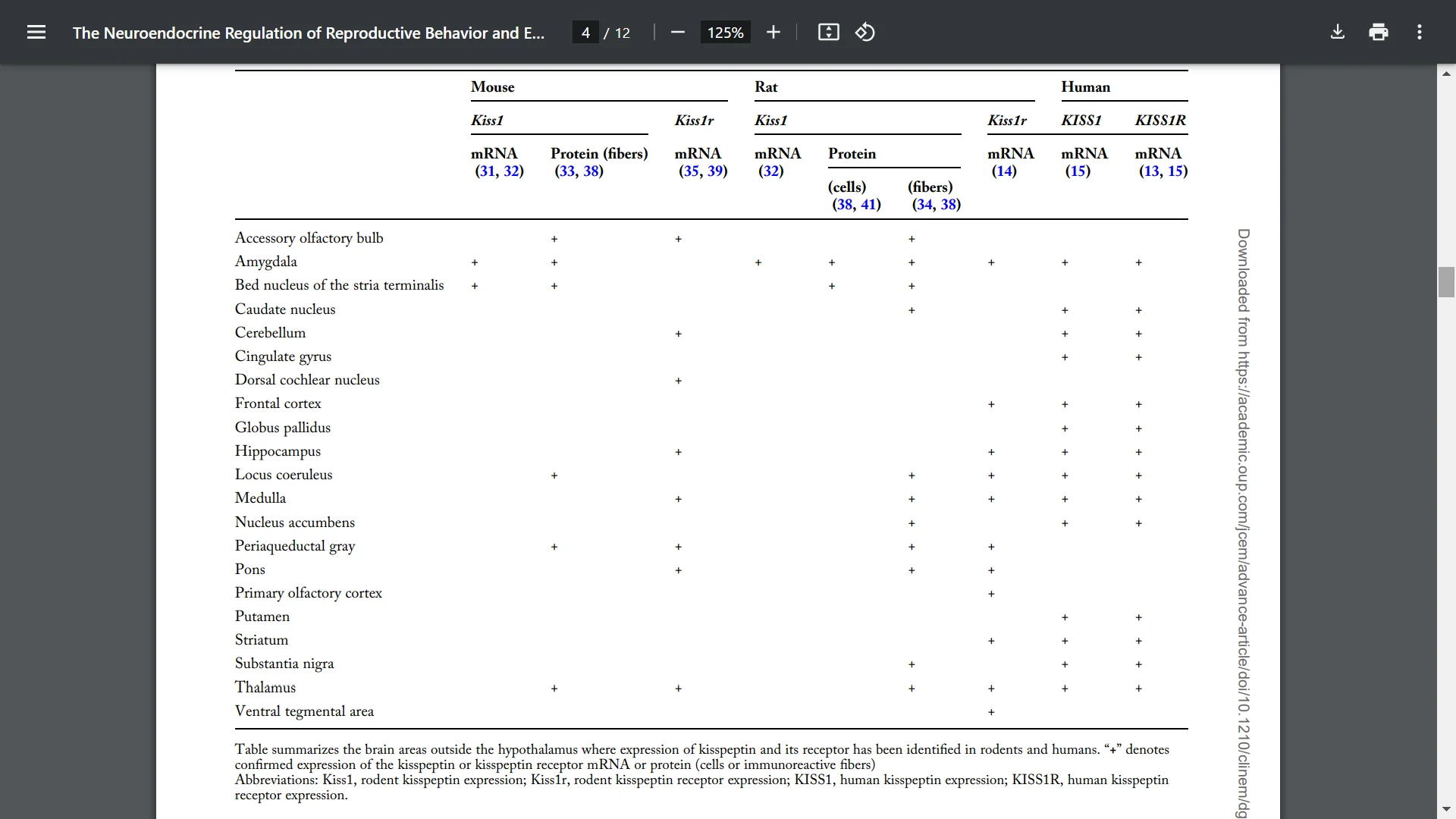Open the sidebar menu (hamburger icon)
Screen dimensions: 1456x819
tap(36, 32)
